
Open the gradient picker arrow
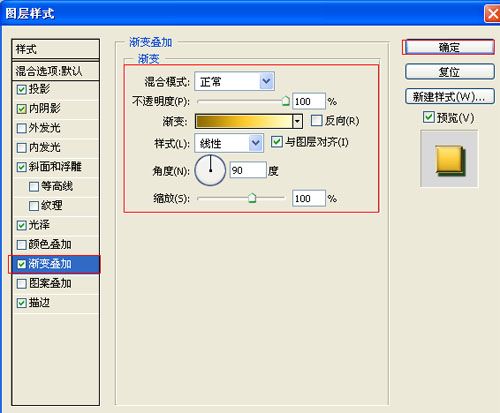(x=297, y=121)
